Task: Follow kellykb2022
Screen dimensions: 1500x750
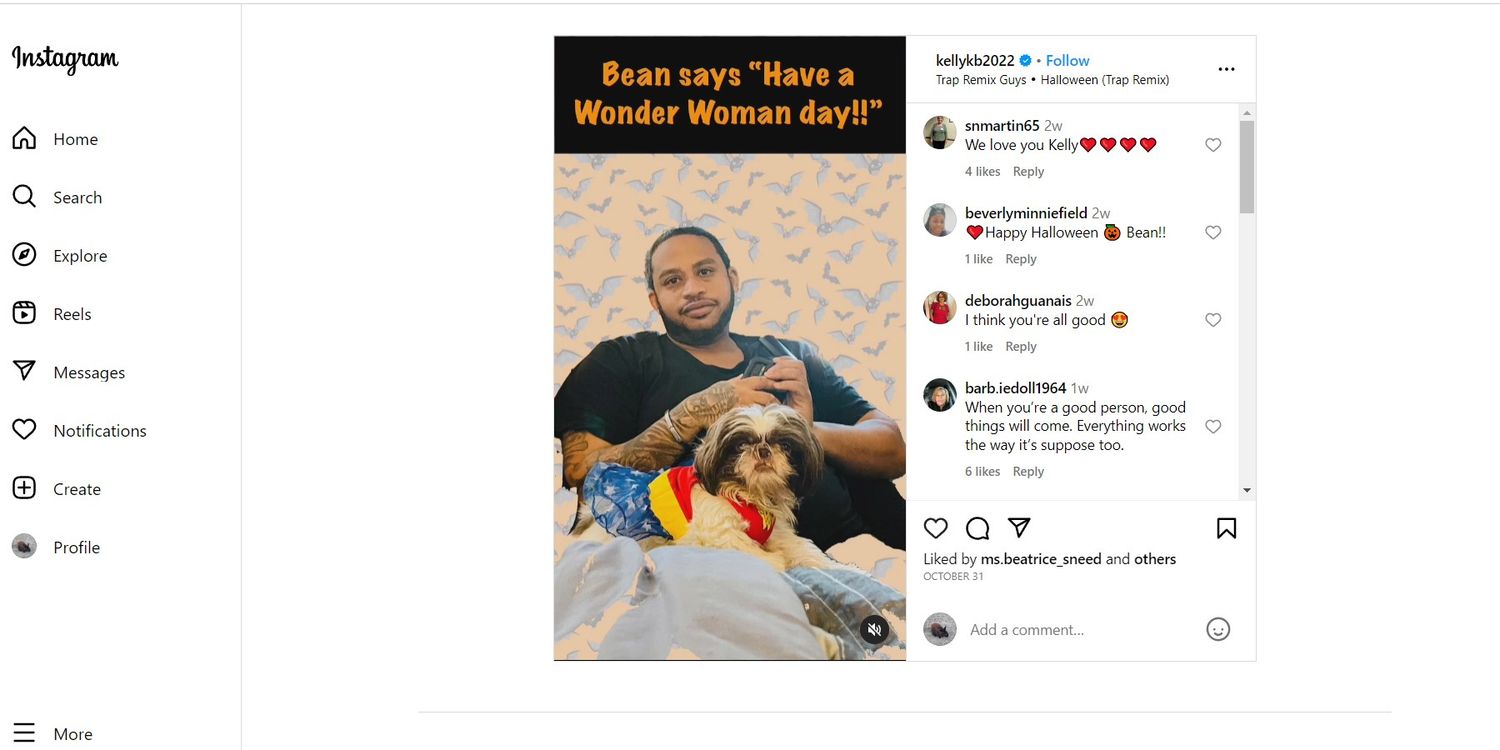Action: pyautogui.click(x=1067, y=61)
